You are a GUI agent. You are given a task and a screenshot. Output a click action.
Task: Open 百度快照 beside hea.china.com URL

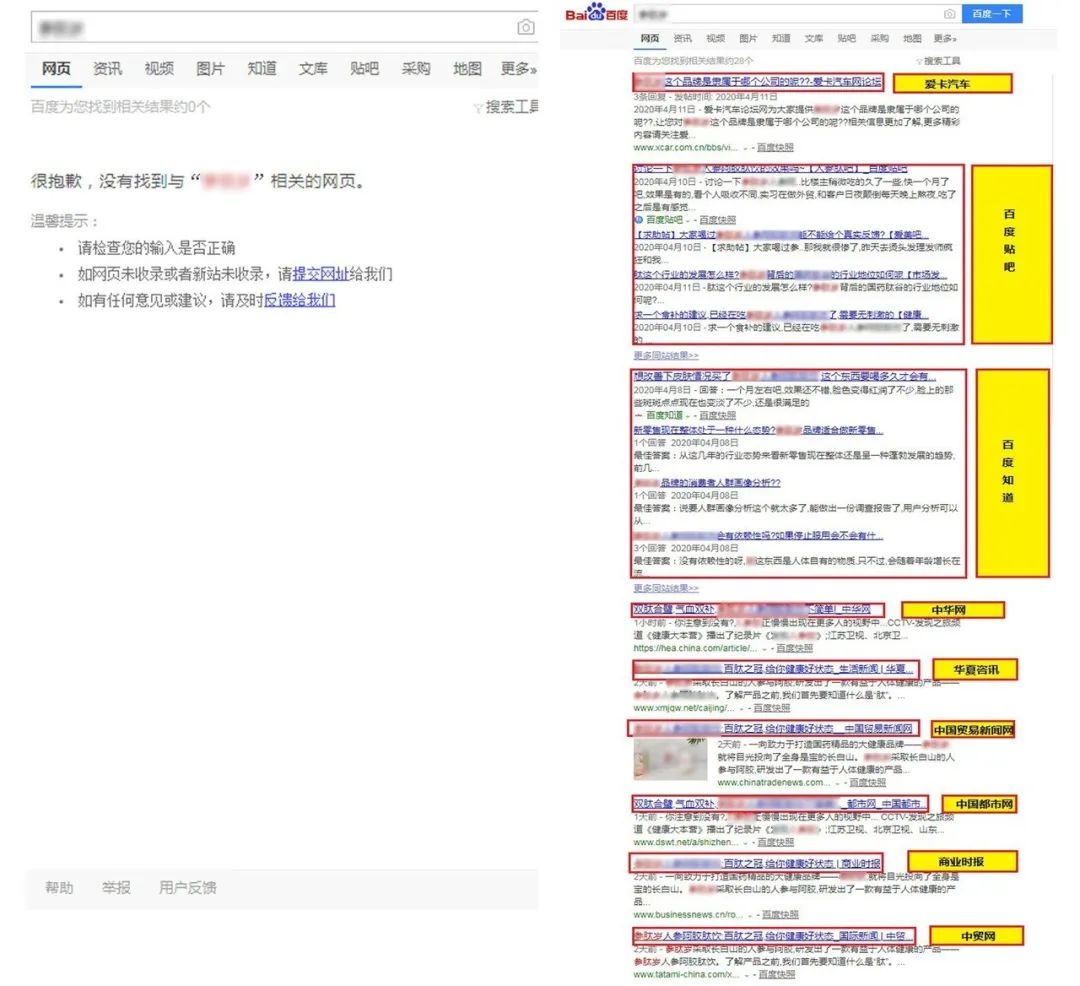click(x=794, y=649)
